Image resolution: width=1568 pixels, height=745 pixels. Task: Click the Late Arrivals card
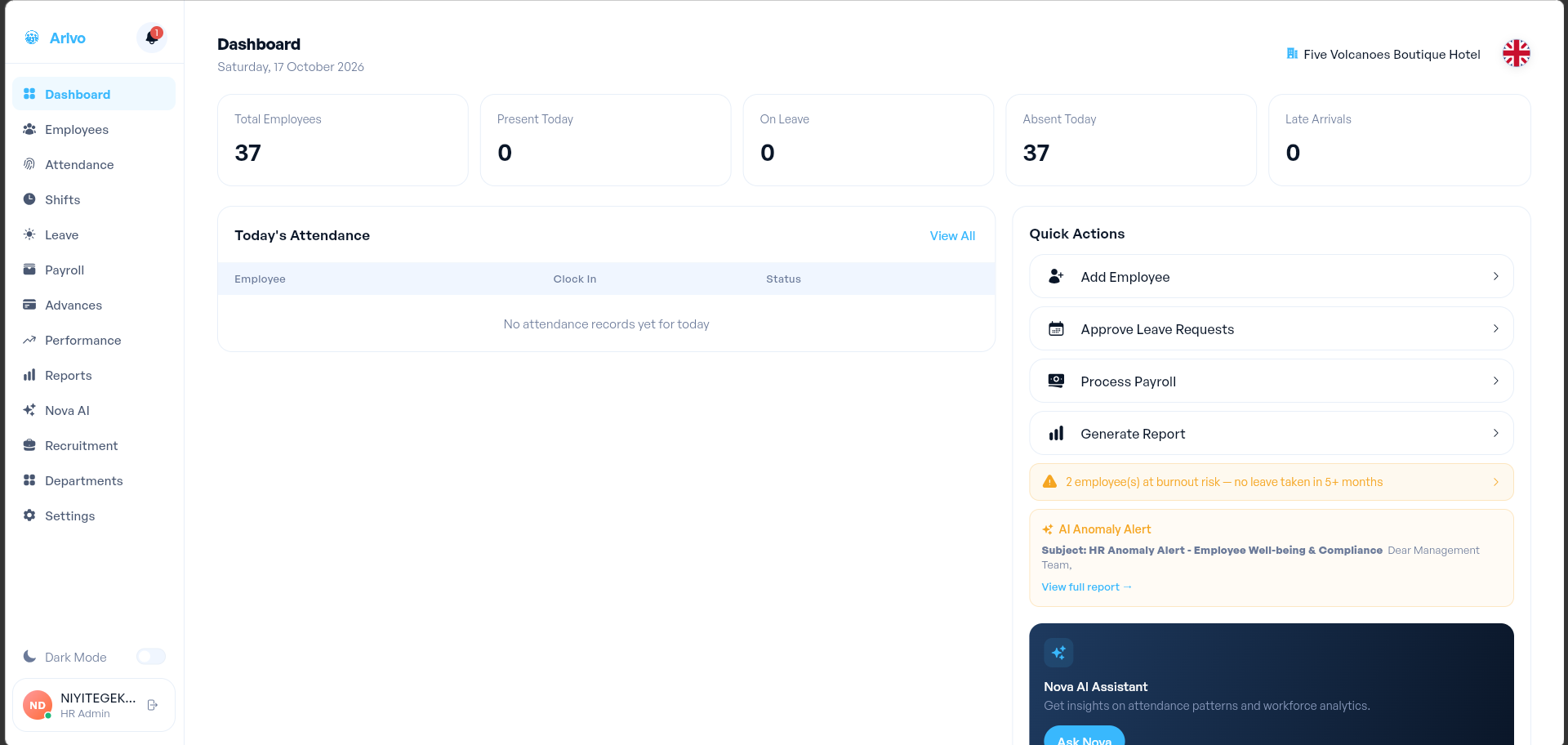1399,140
